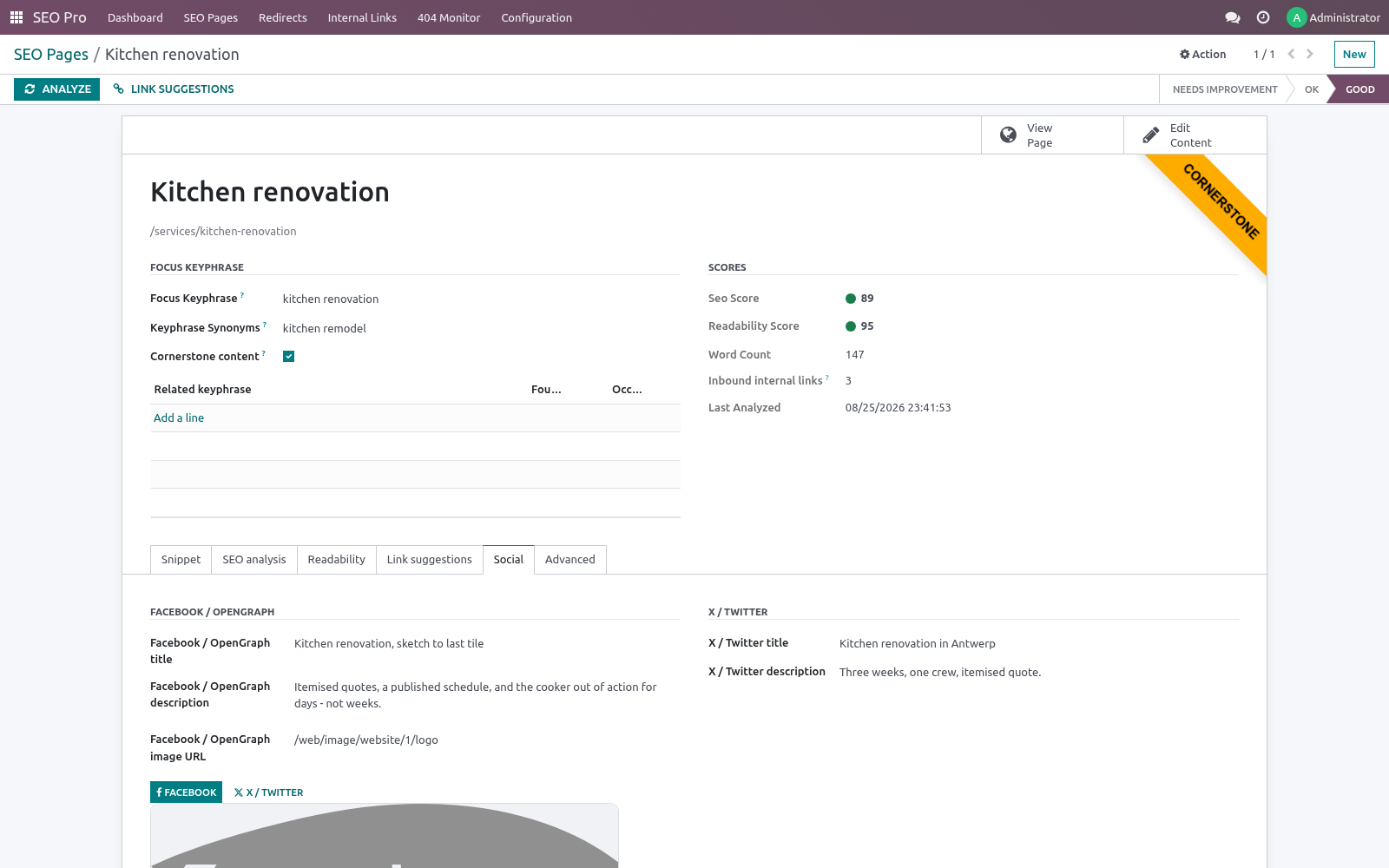This screenshot has height=868, width=1389.
Task: Open the activities clock icon
Action: tap(1263, 17)
